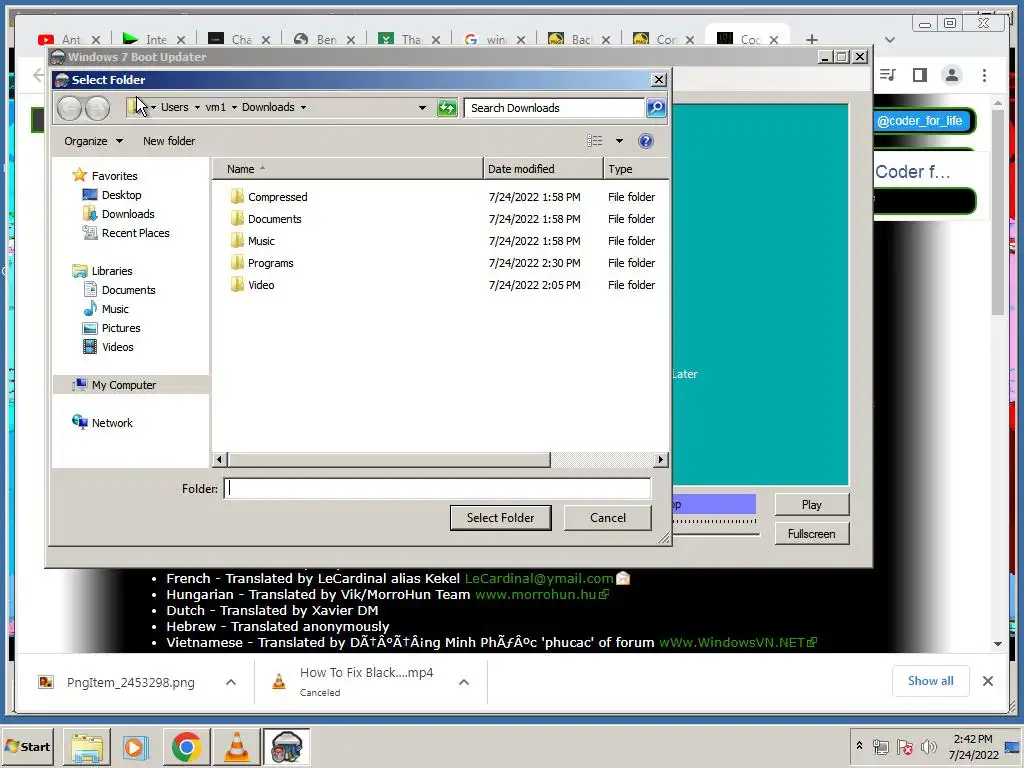This screenshot has height=768, width=1024.
Task: Open Windows Media Player taskbar icon
Action: pyautogui.click(x=136, y=747)
